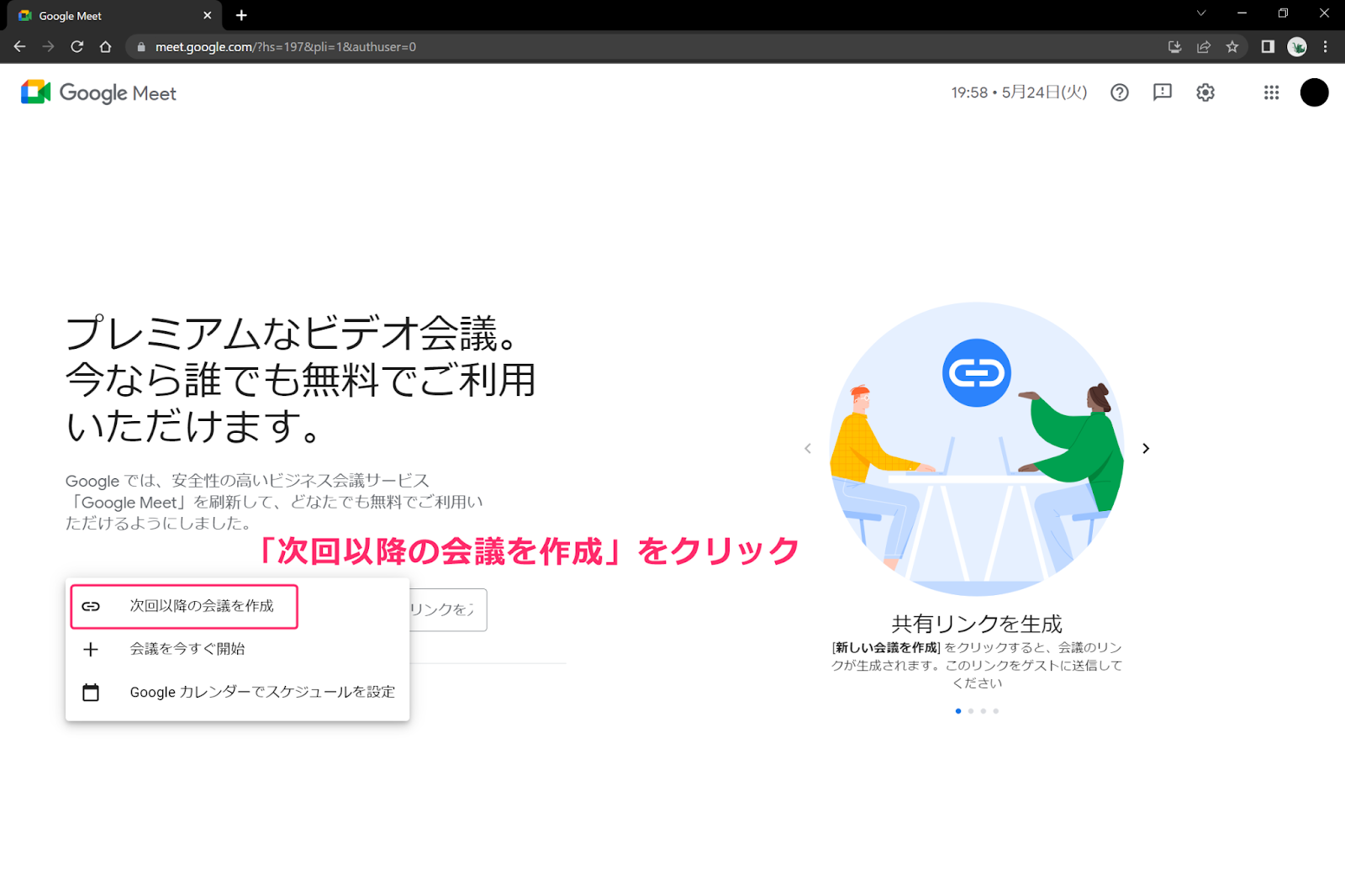Select the second carousel dot indicator

tap(971, 711)
